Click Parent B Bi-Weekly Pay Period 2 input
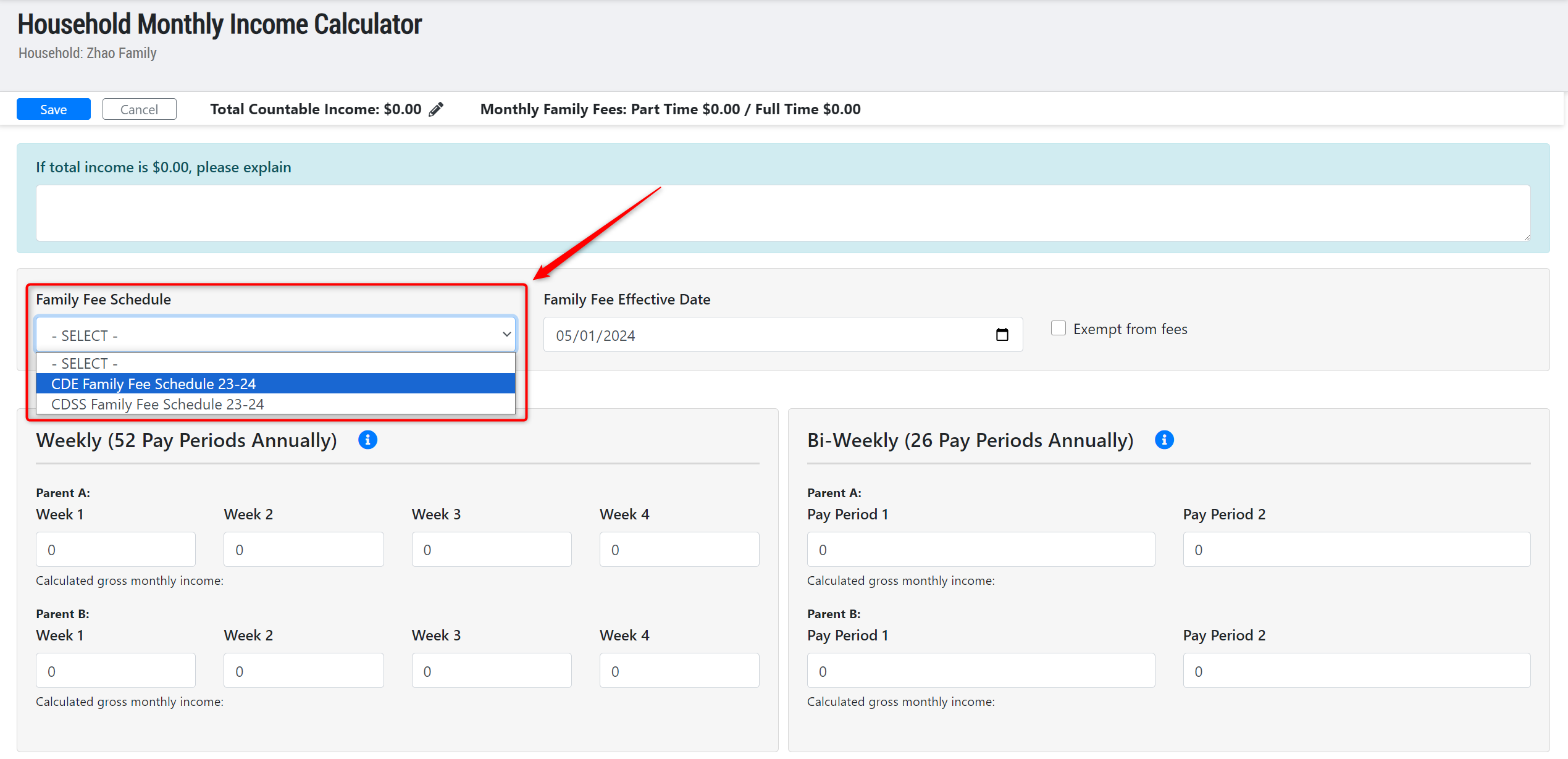The width and height of the screenshot is (1568, 759). 1356,671
